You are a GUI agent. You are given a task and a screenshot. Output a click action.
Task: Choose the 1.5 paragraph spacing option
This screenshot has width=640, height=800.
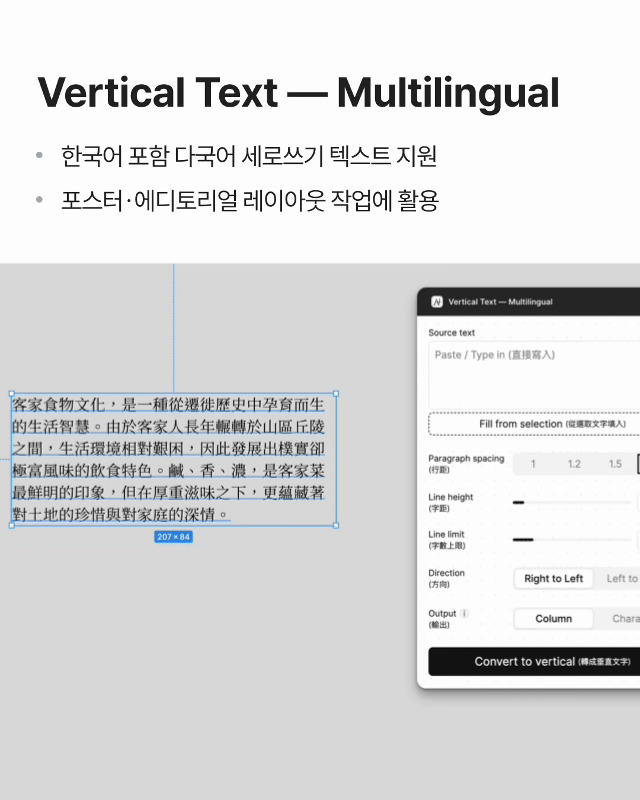click(615, 464)
